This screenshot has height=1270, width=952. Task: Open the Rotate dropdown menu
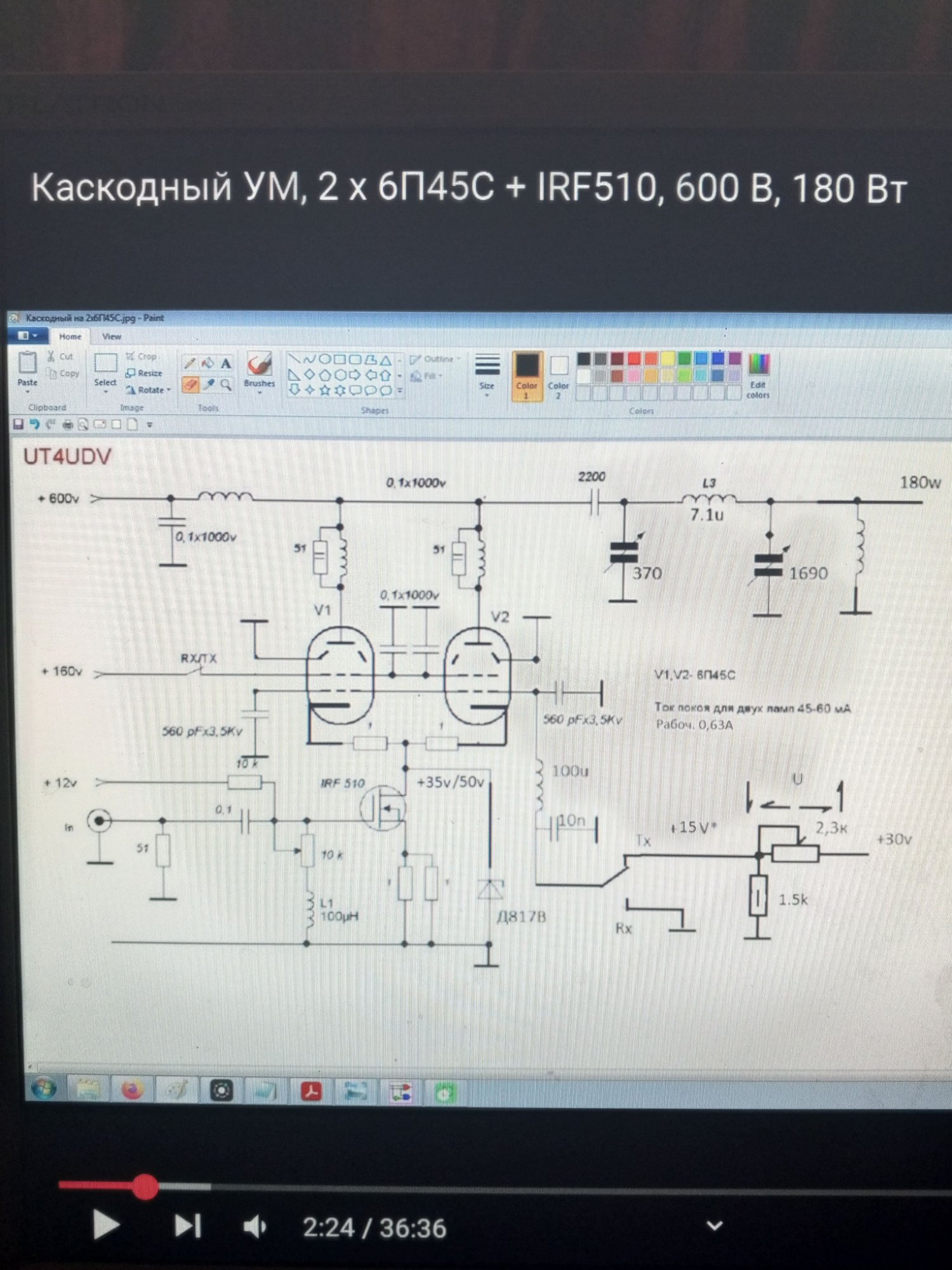click(149, 390)
